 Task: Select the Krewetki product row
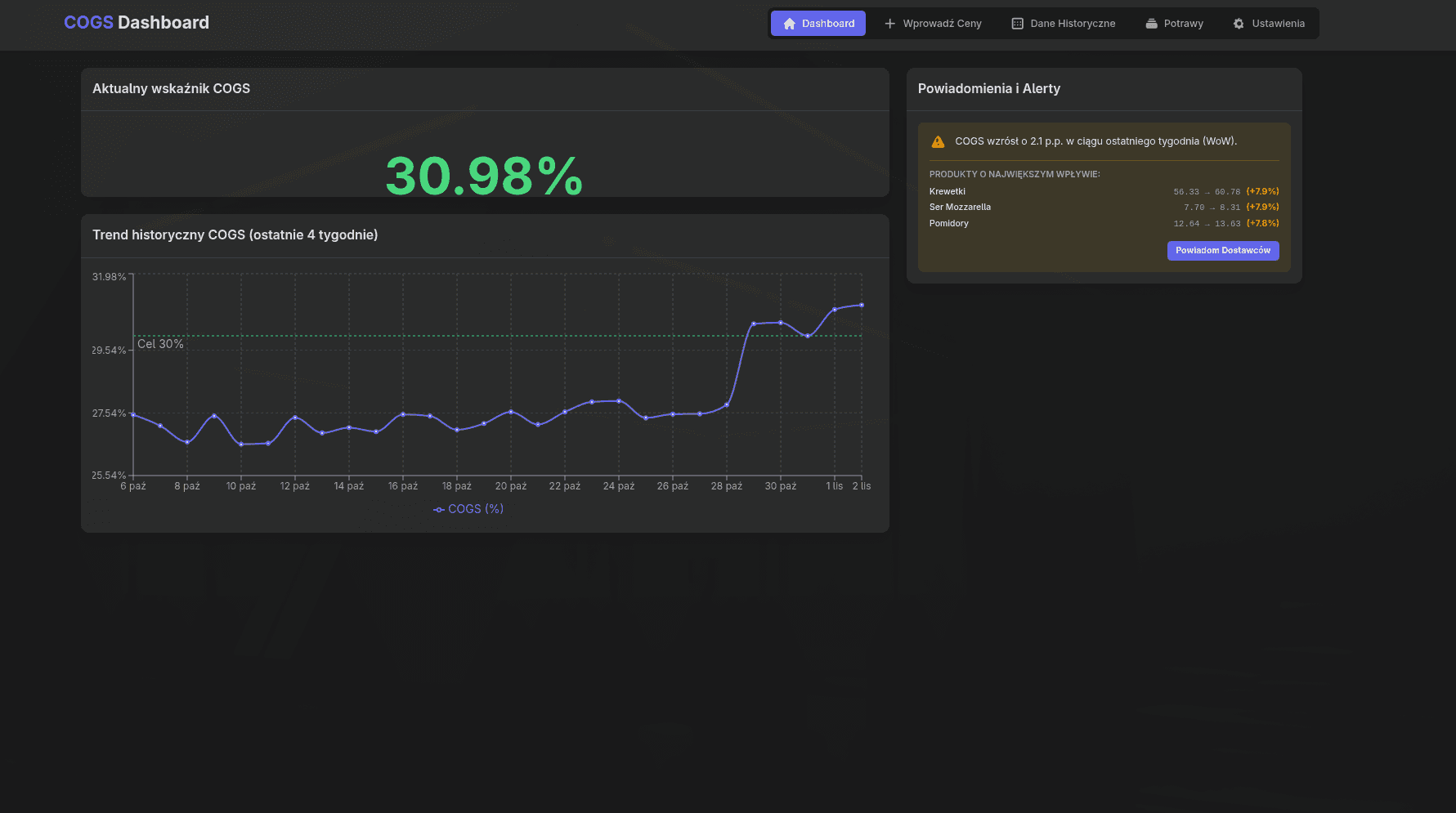[x=948, y=191]
